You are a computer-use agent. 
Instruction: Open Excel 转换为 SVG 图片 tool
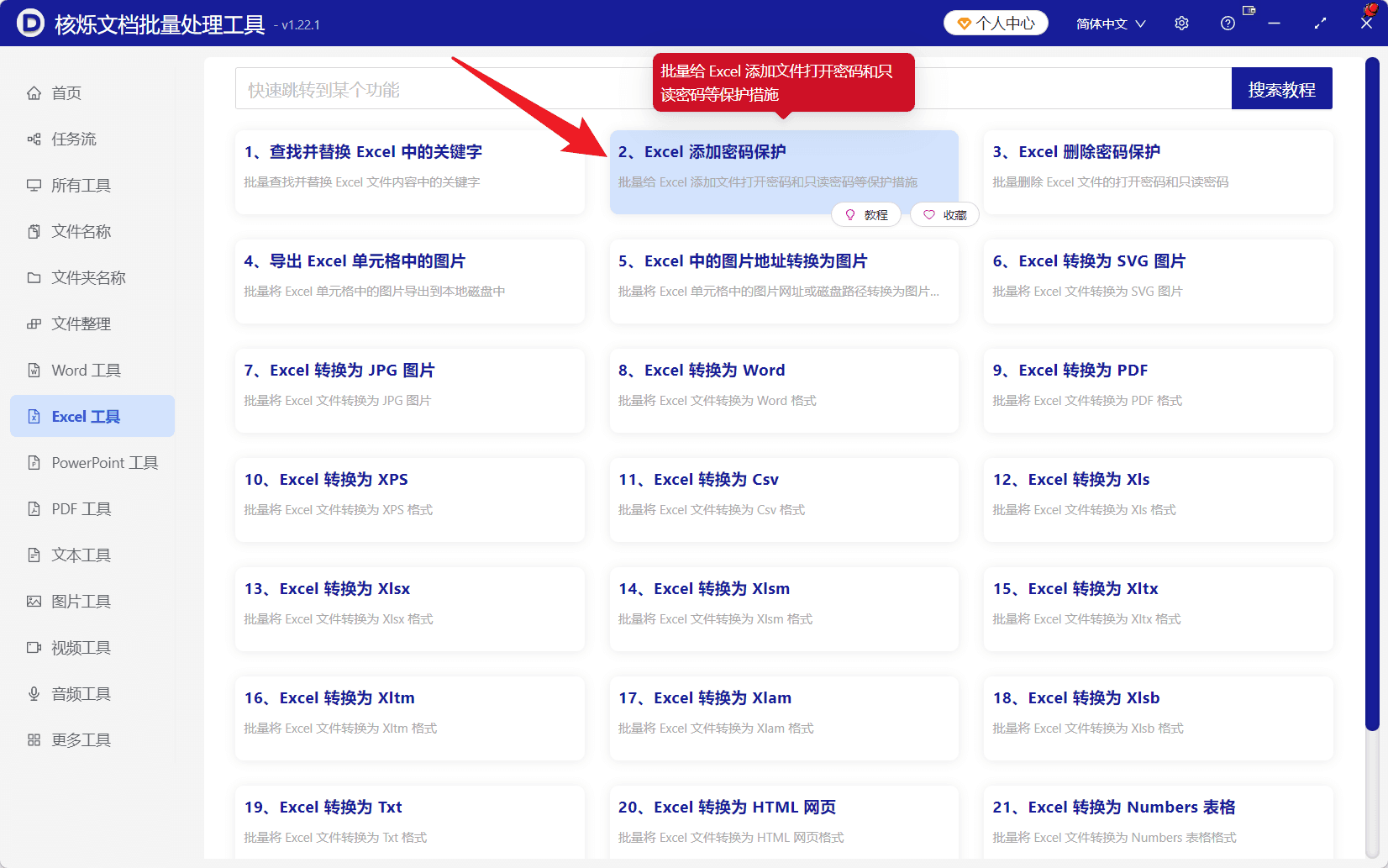click(x=1159, y=281)
